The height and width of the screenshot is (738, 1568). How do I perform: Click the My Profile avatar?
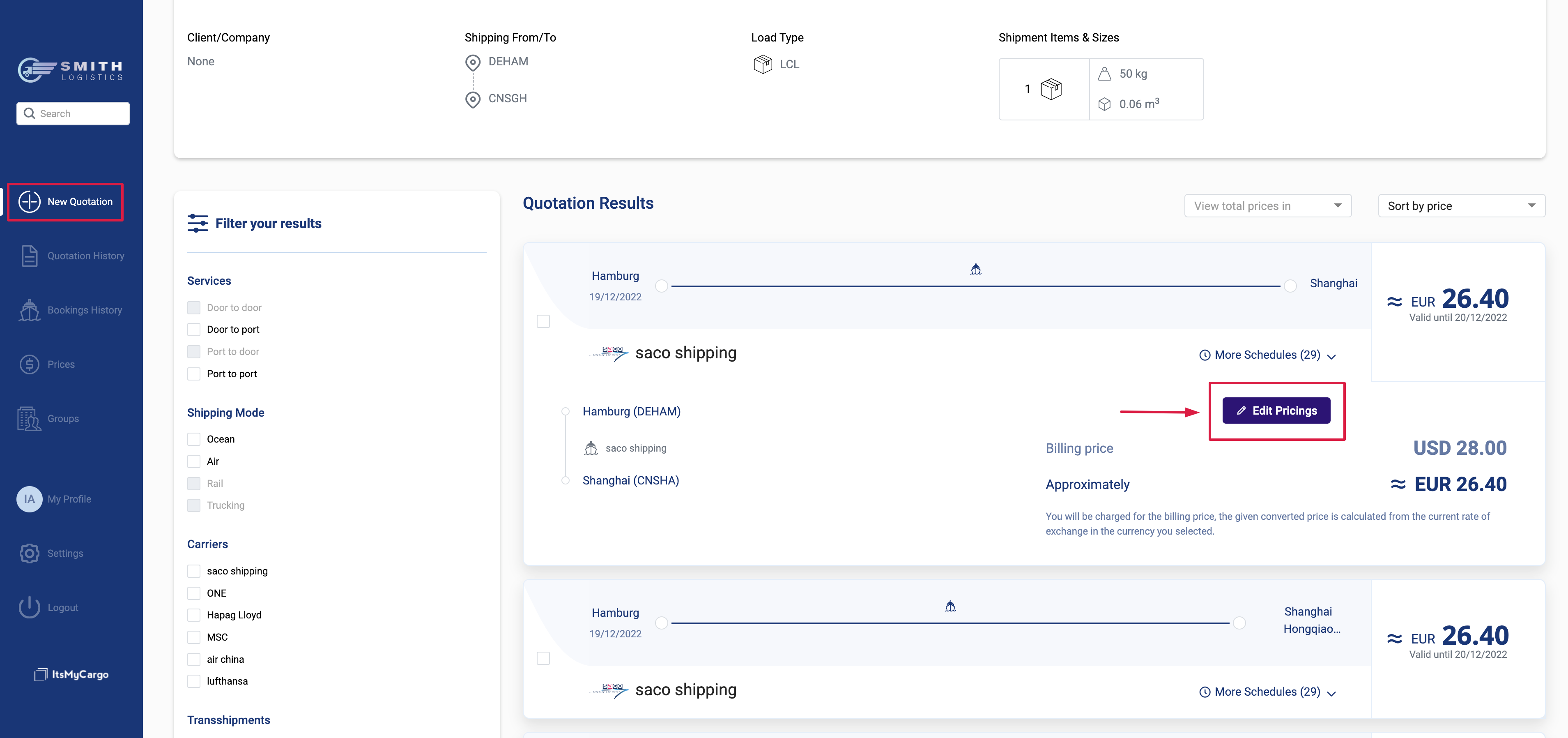(29, 499)
